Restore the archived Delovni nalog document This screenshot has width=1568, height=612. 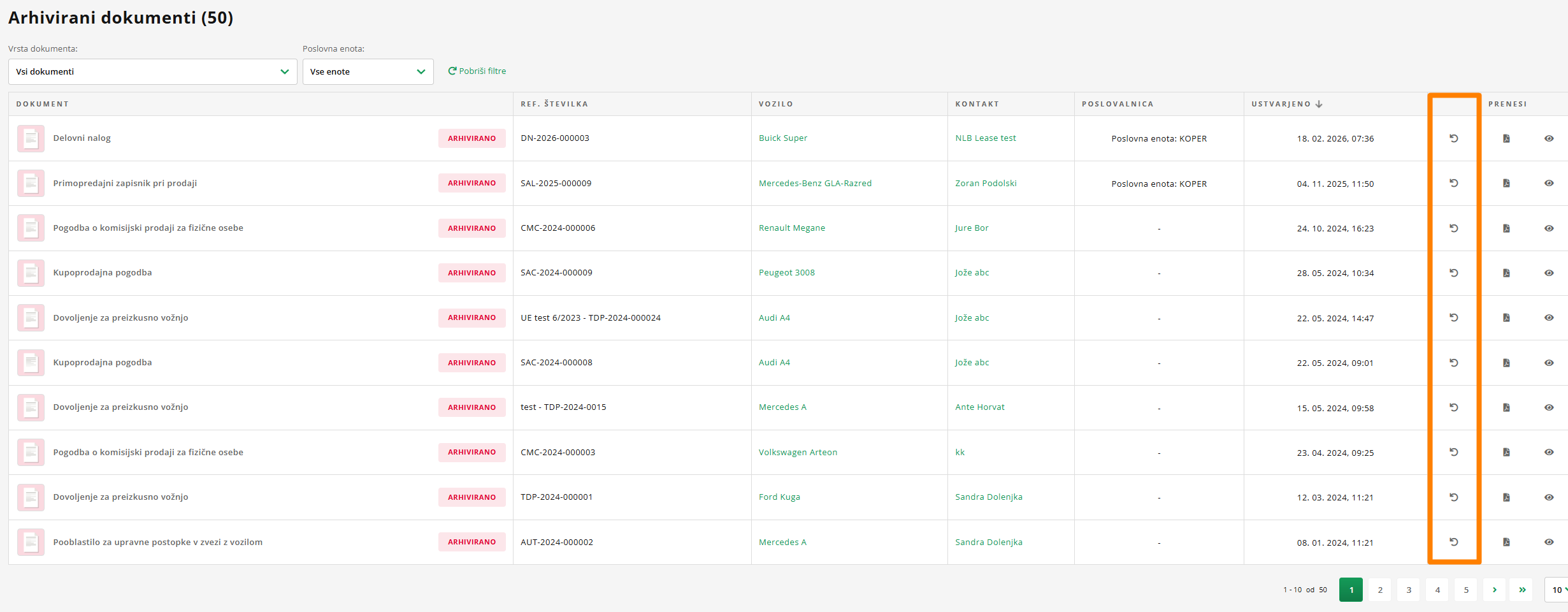pos(1454,138)
